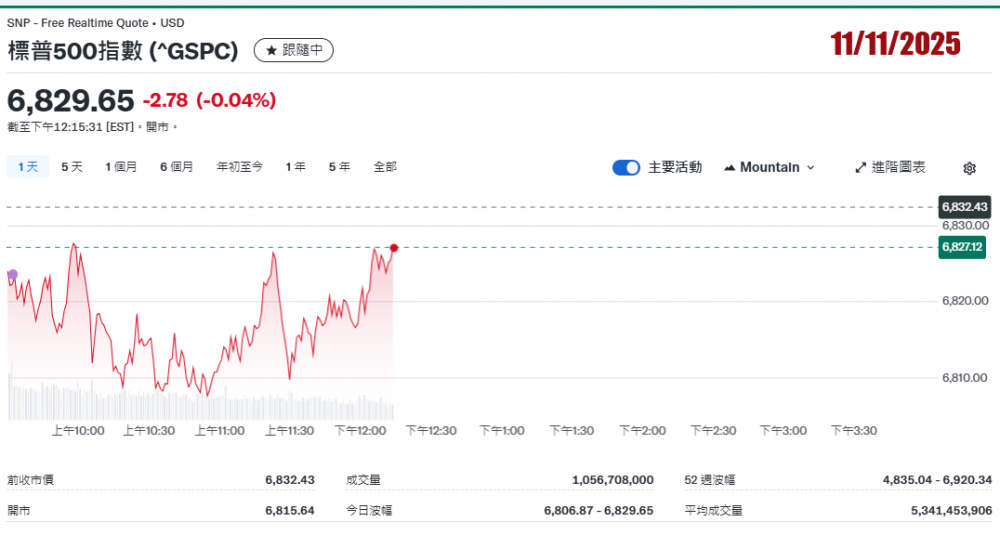The image size is (1000, 535).
Task: Show 全部 historical data range
Action: (385, 167)
